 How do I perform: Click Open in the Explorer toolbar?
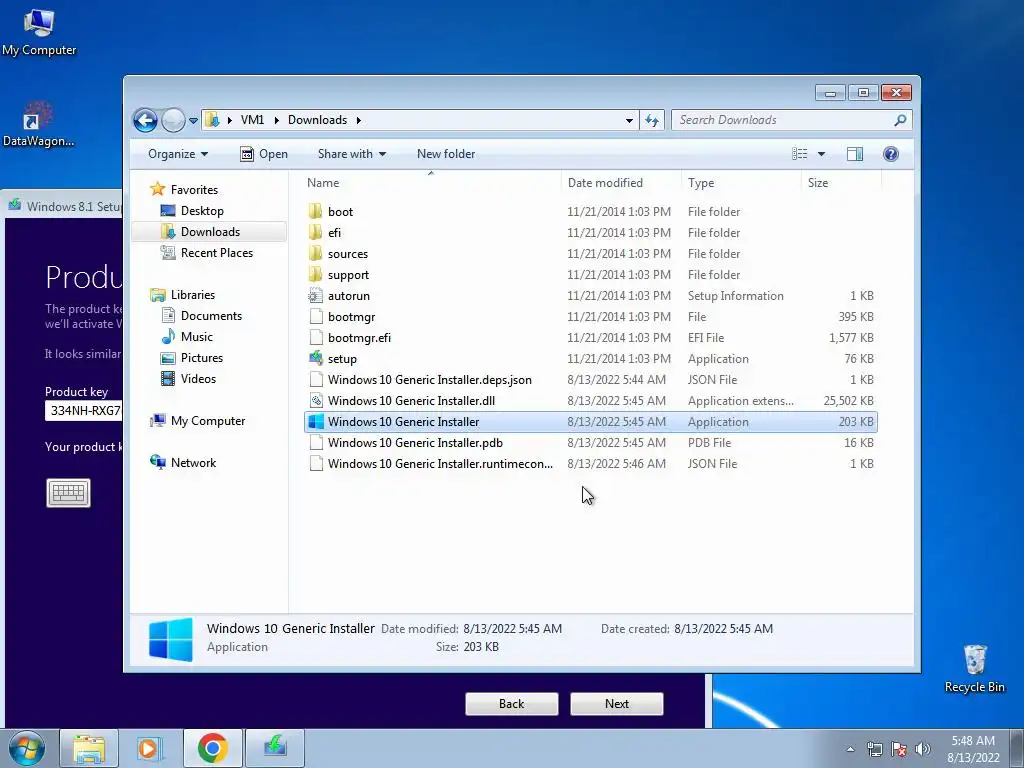click(264, 154)
